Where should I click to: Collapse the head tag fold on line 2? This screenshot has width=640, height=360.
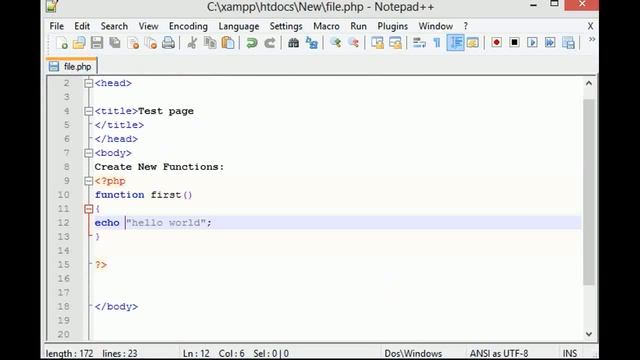(x=89, y=83)
